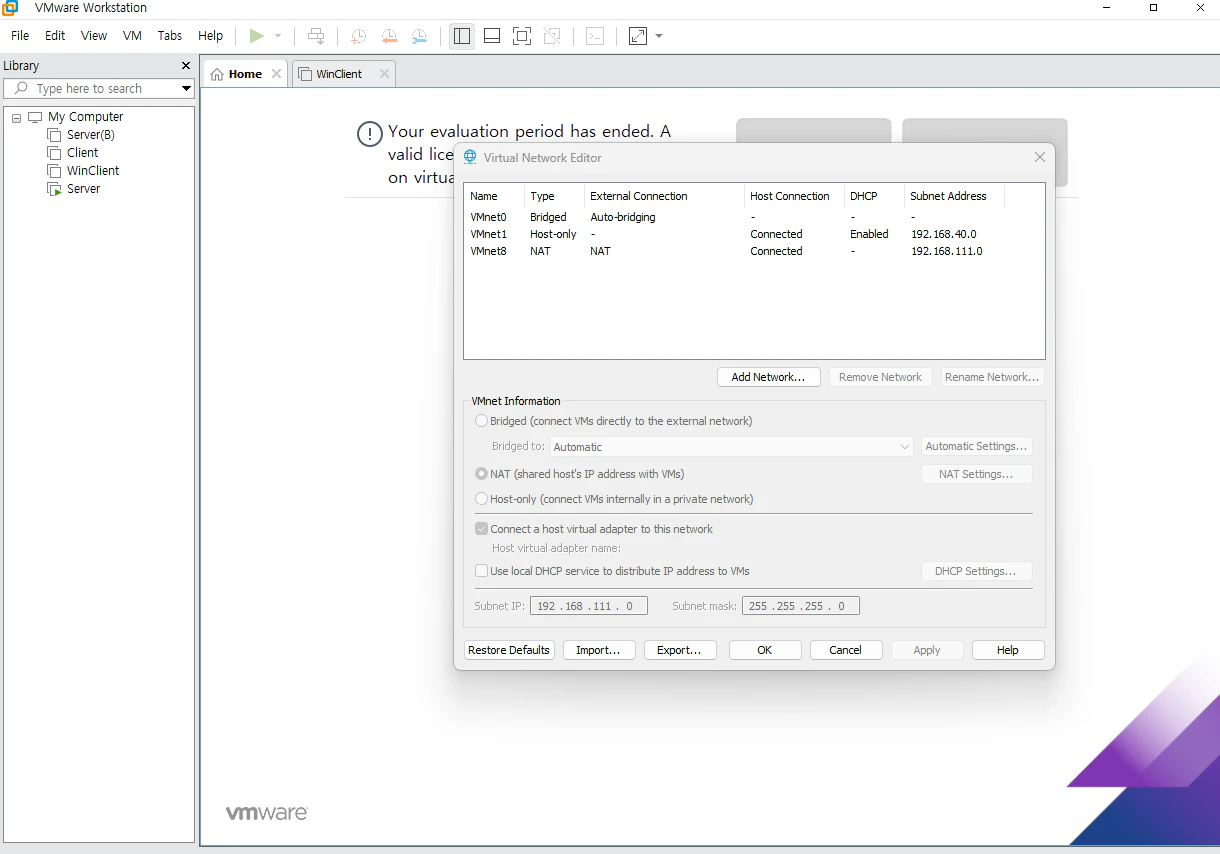The height and width of the screenshot is (854, 1220).
Task: Click the console view toolbar icon
Action: click(x=595, y=36)
